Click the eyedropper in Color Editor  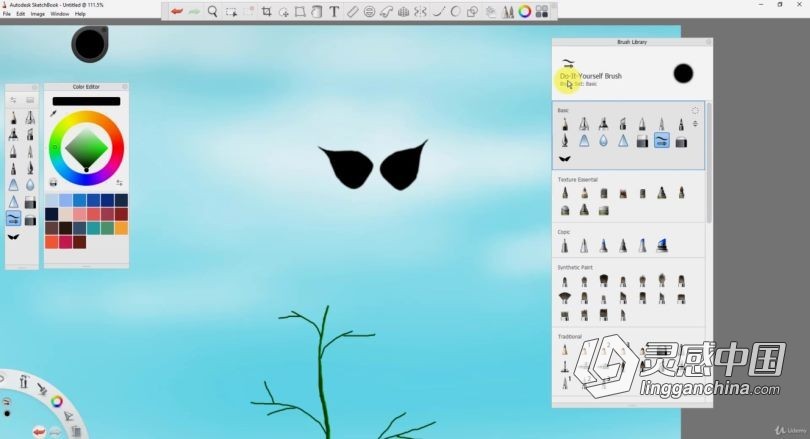[x=53, y=113]
